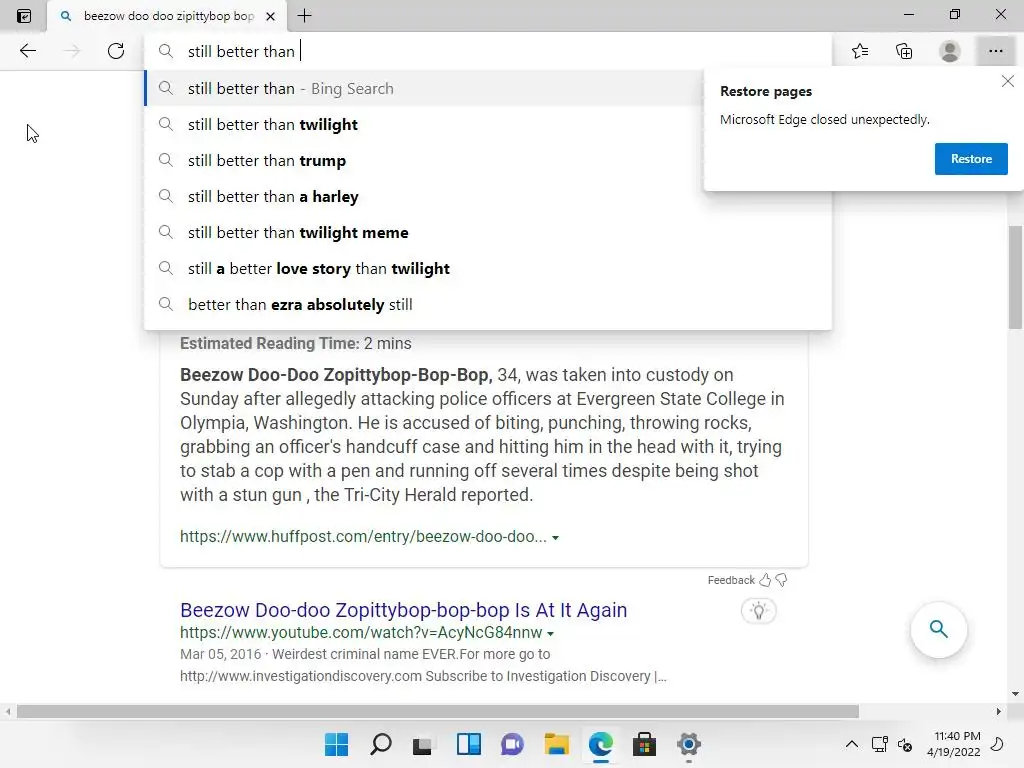The width and height of the screenshot is (1024, 768).
Task: Click the lightbulb insights icon
Action: [x=758, y=611]
